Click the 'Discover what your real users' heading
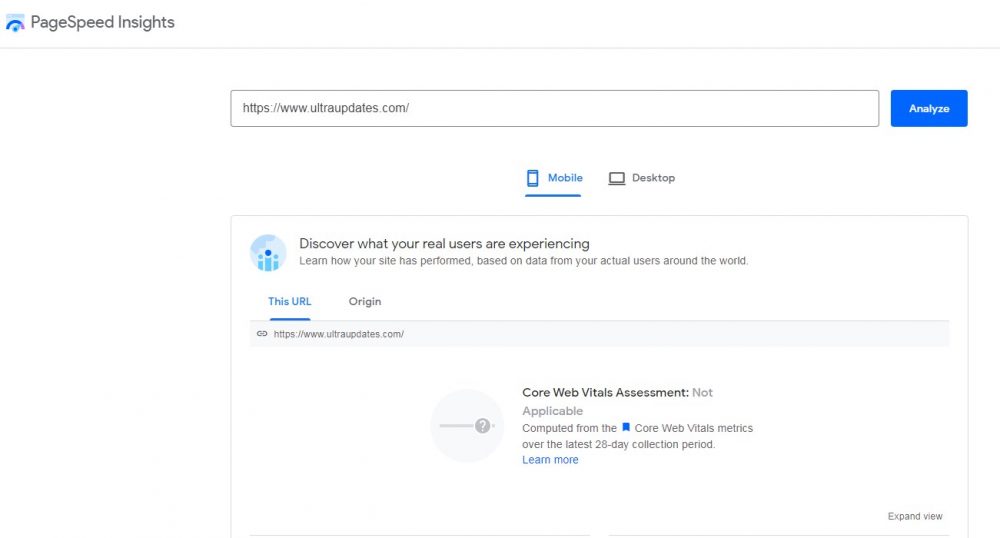 (x=444, y=243)
